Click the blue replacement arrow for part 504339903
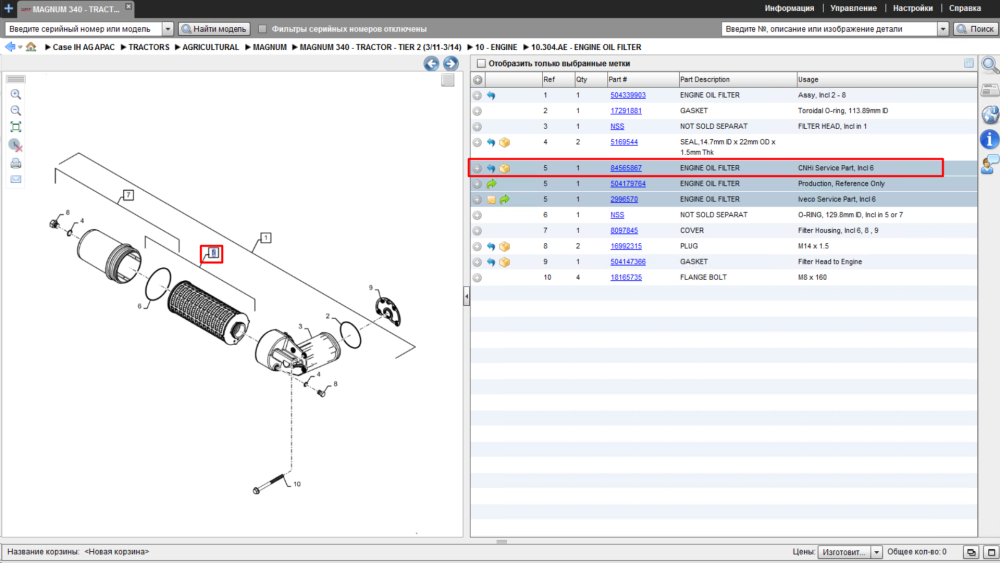 tap(491, 95)
